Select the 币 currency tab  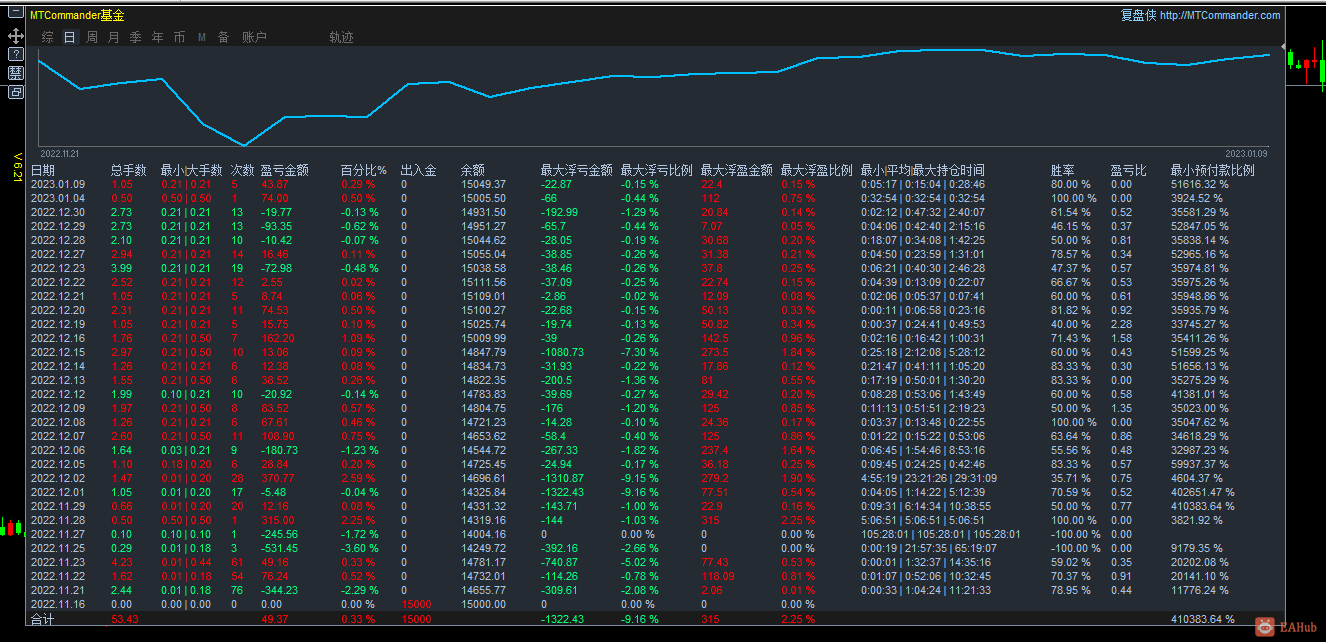pos(179,37)
